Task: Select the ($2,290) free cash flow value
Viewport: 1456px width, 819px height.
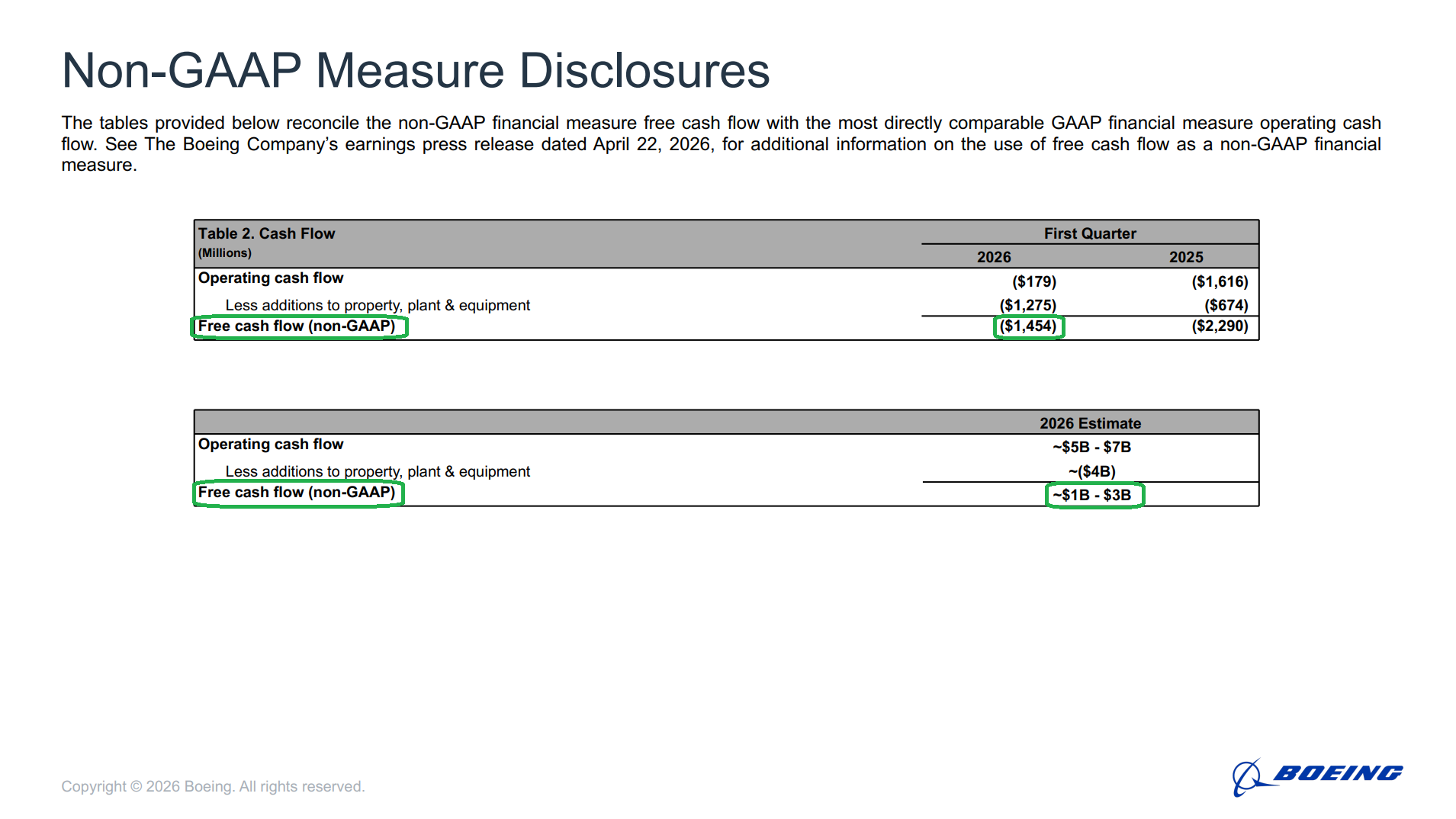Action: pyautogui.click(x=1219, y=326)
